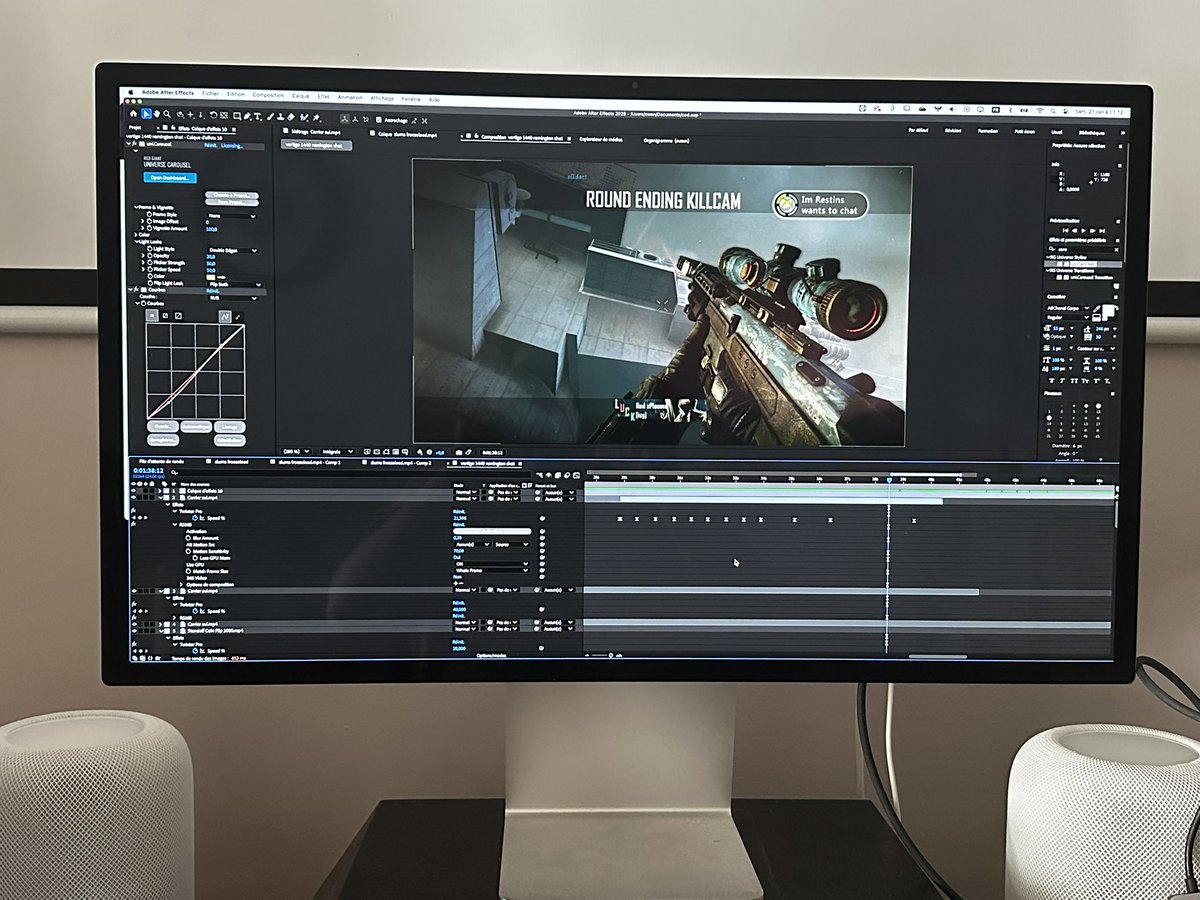Hide layer 3 with the eye icon

click(x=133, y=590)
